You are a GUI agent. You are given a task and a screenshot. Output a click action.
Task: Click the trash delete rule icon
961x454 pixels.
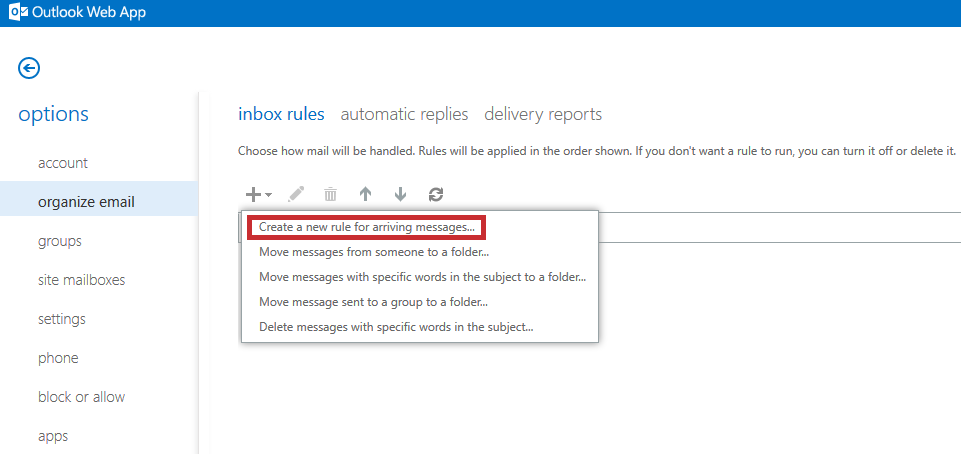(x=330, y=195)
